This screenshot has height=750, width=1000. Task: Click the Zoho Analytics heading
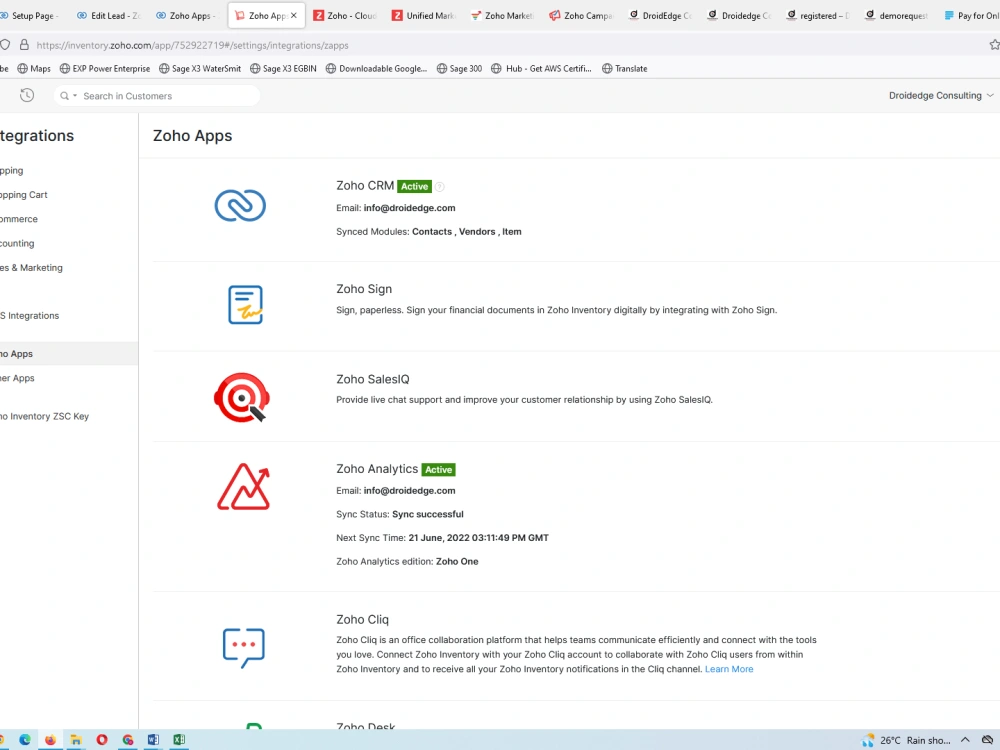tap(377, 469)
